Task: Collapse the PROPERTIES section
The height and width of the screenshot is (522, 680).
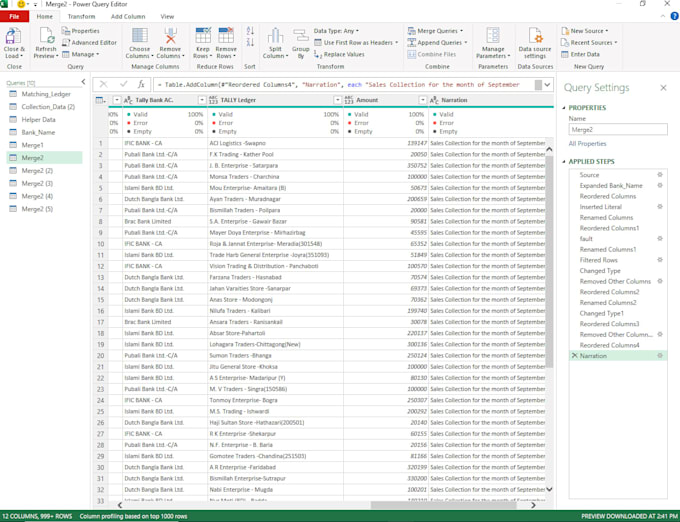Action: [564, 108]
